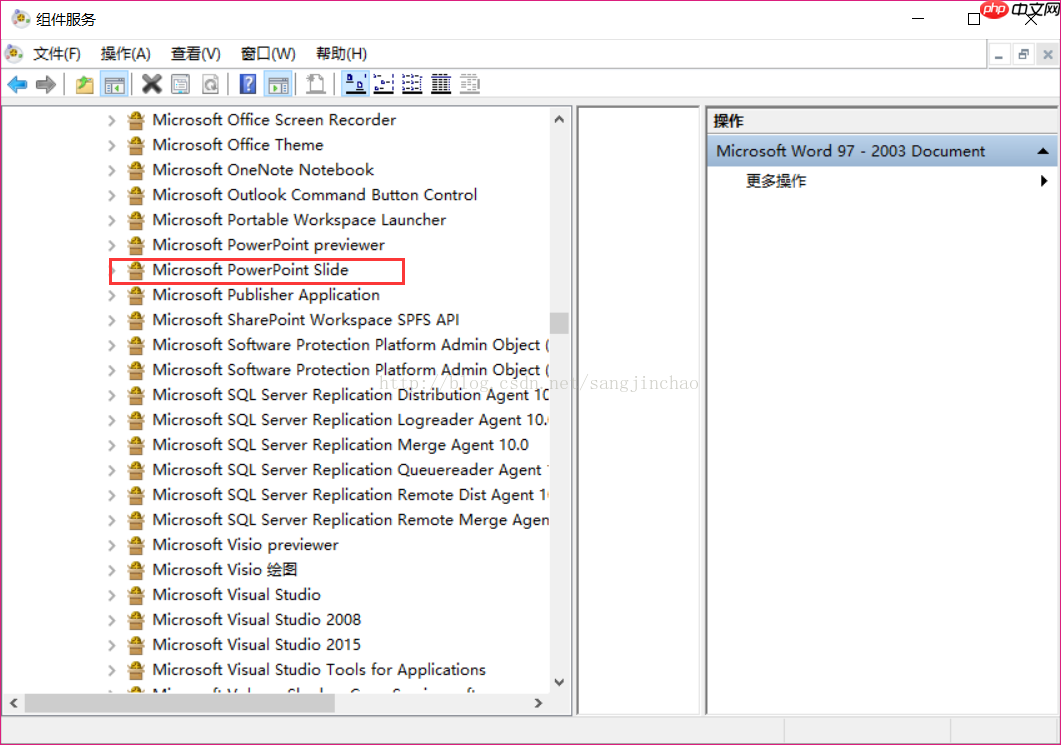The width and height of the screenshot is (1061, 745).
Task: Click the SQL Server Replication Logreader Agent icon
Action: 136,420
